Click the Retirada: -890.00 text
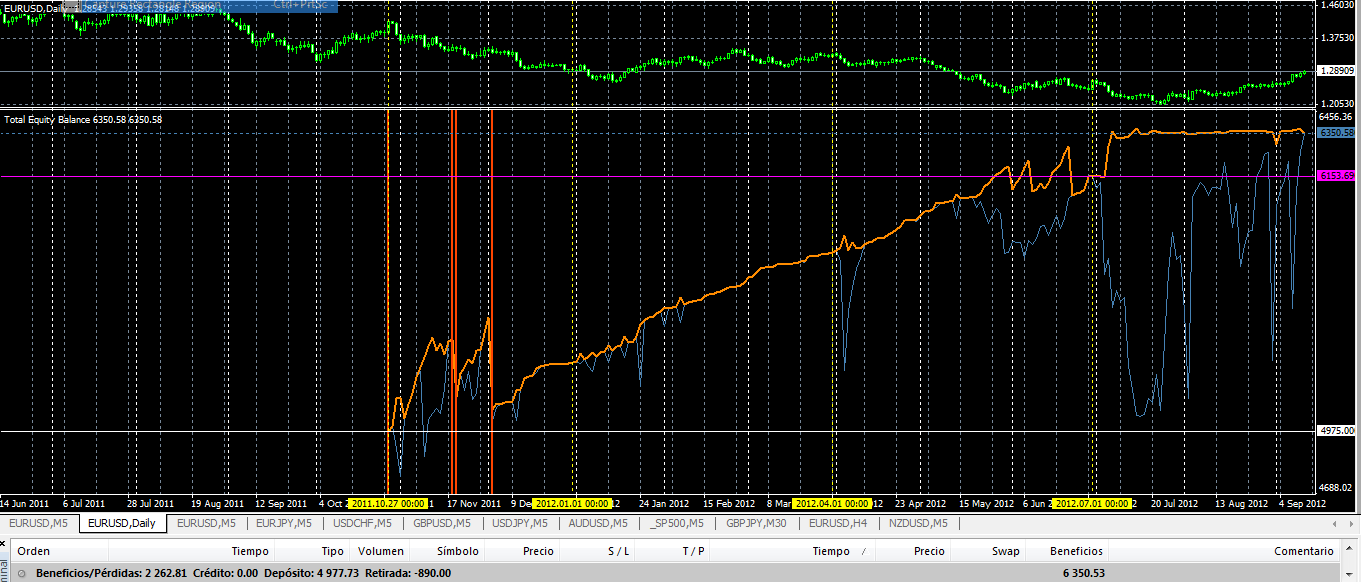 (408, 574)
